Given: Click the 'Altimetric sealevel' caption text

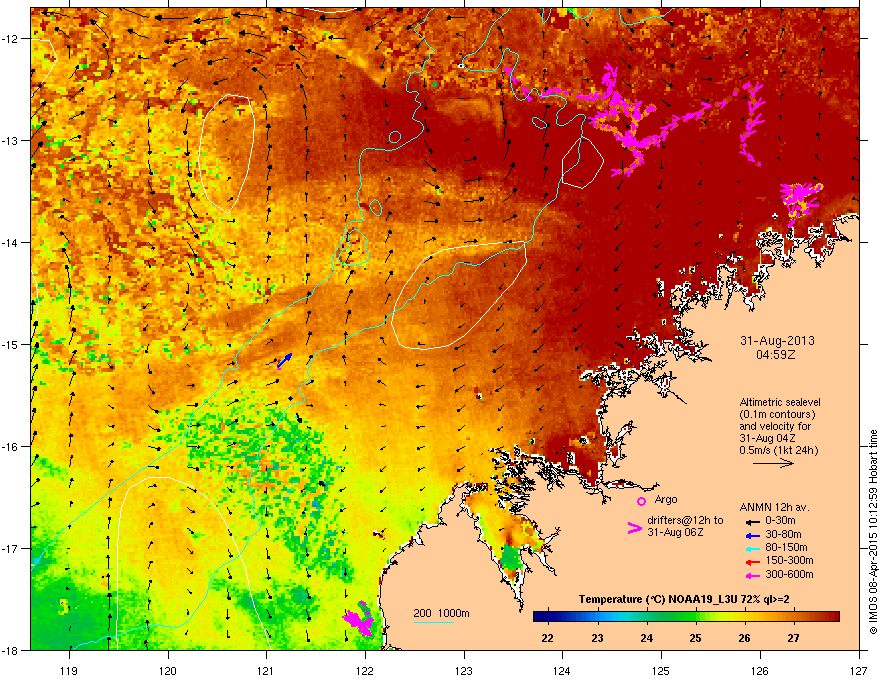Looking at the screenshot, I should coord(780,402).
